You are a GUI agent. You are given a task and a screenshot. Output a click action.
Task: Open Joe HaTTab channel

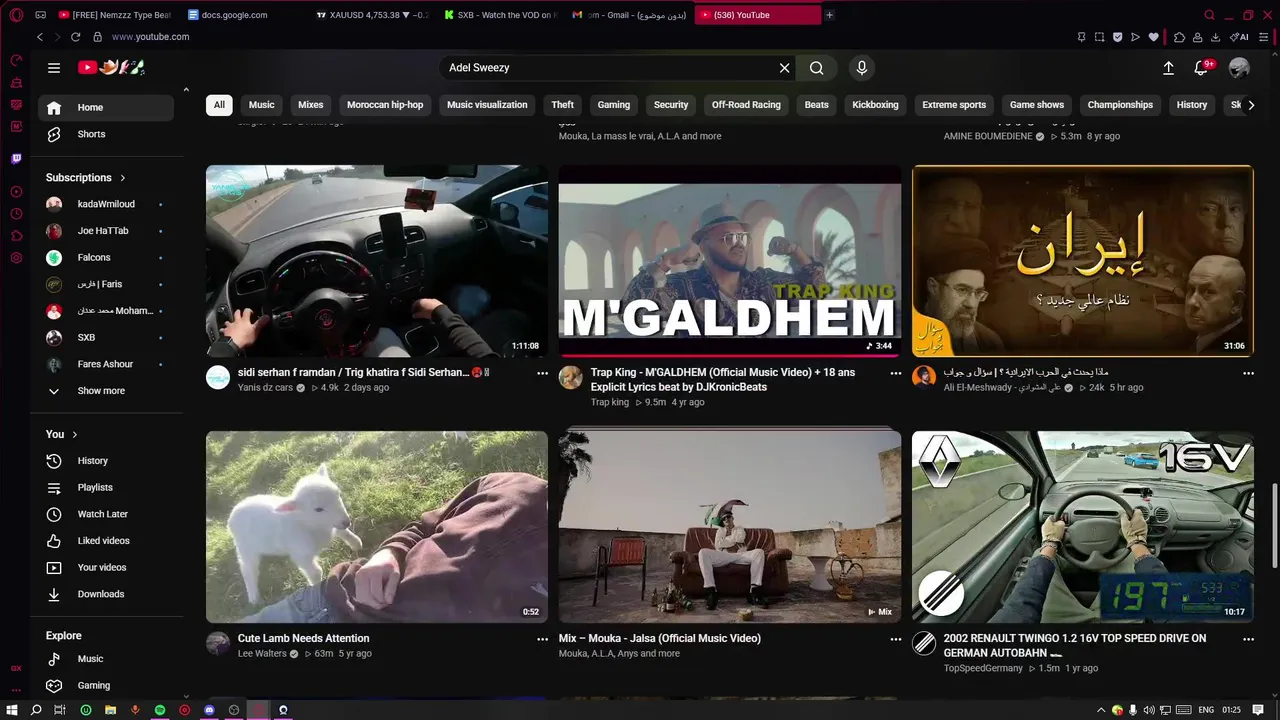tap(106, 231)
